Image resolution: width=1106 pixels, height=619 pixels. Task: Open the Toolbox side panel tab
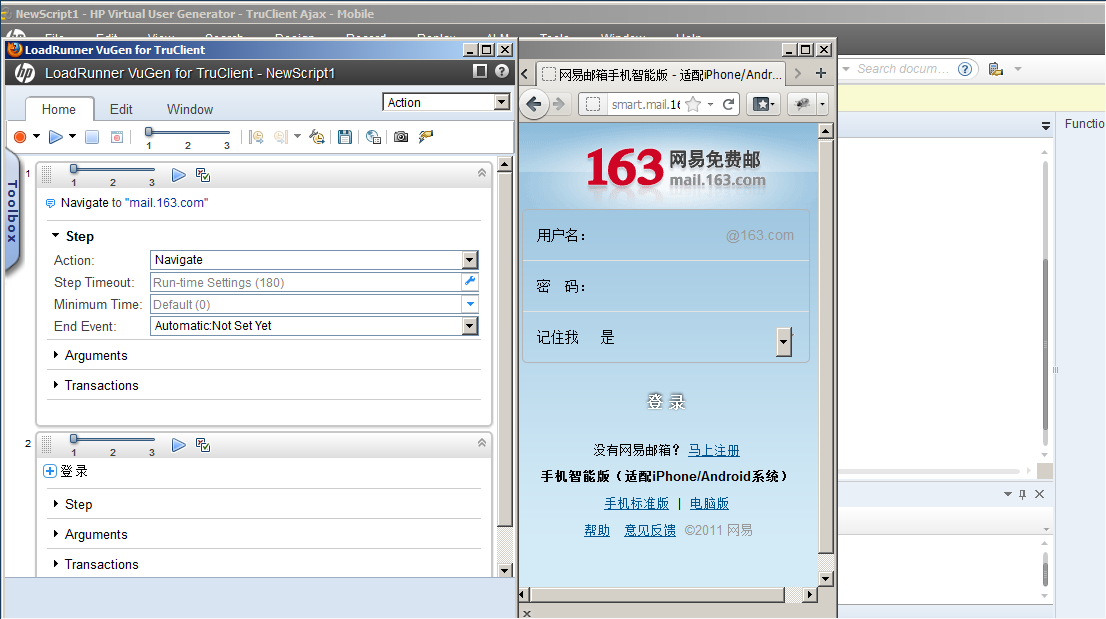click(11, 212)
